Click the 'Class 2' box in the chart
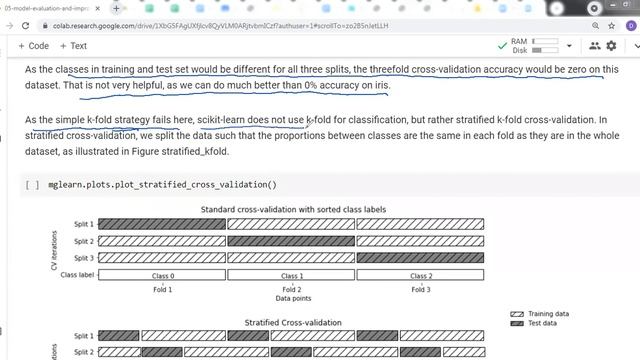Screen dimensions: 640x360 click(420, 275)
